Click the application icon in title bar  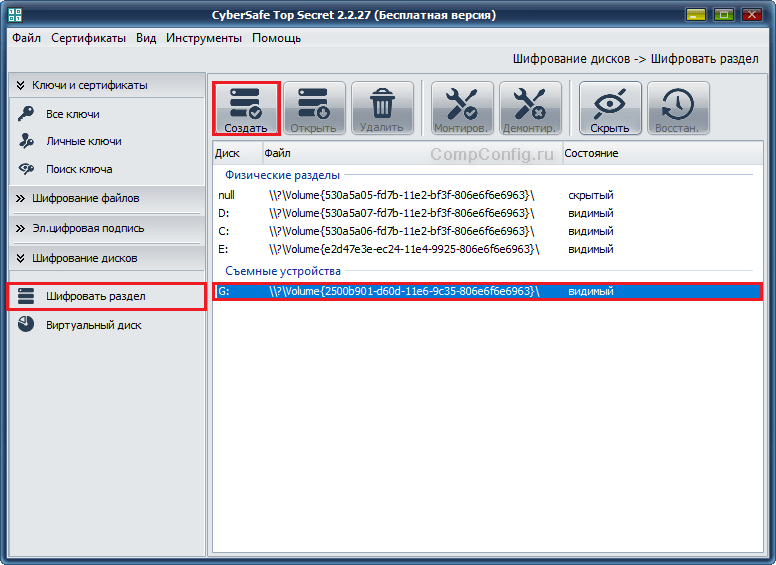pyautogui.click(x=15, y=15)
